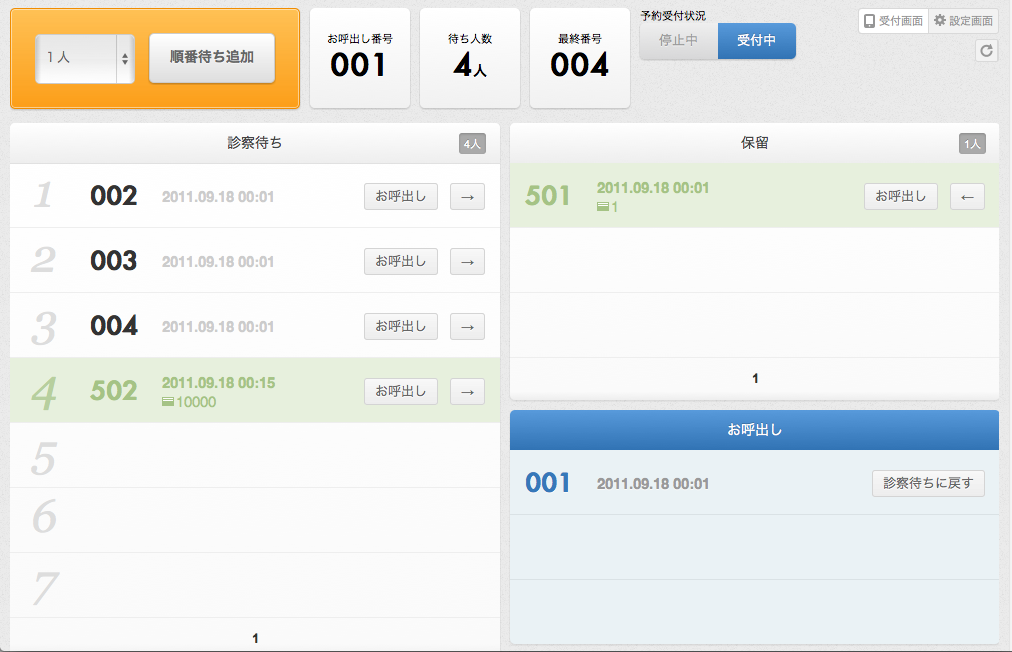Select ticket number 002 in the waiting list
The height and width of the screenshot is (652, 1012).
coord(114,196)
